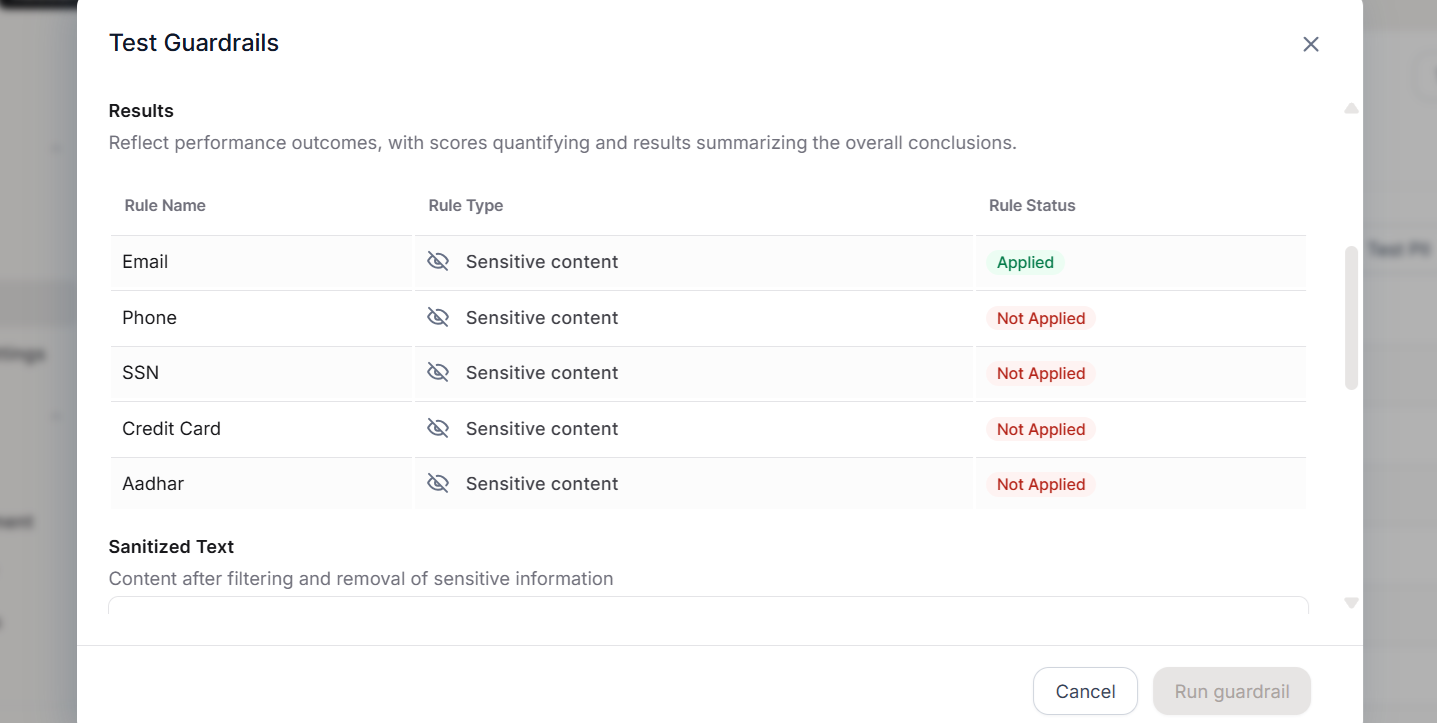The image size is (1437, 723).
Task: Click the vertical scrollbar thumb
Action: coord(1351,316)
